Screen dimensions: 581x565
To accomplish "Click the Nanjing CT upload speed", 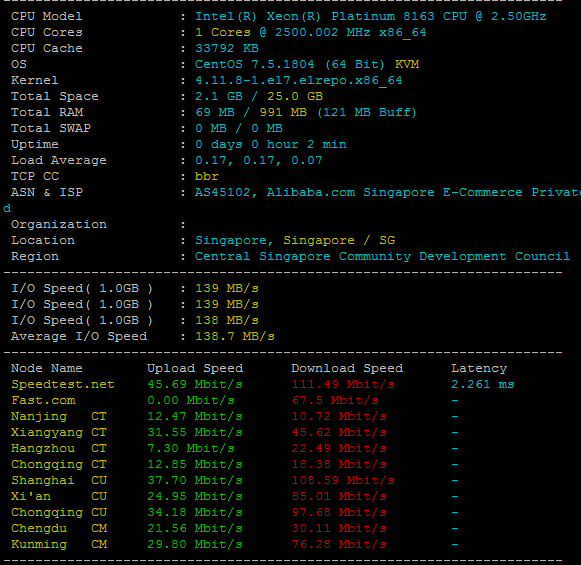I will point(195,416).
